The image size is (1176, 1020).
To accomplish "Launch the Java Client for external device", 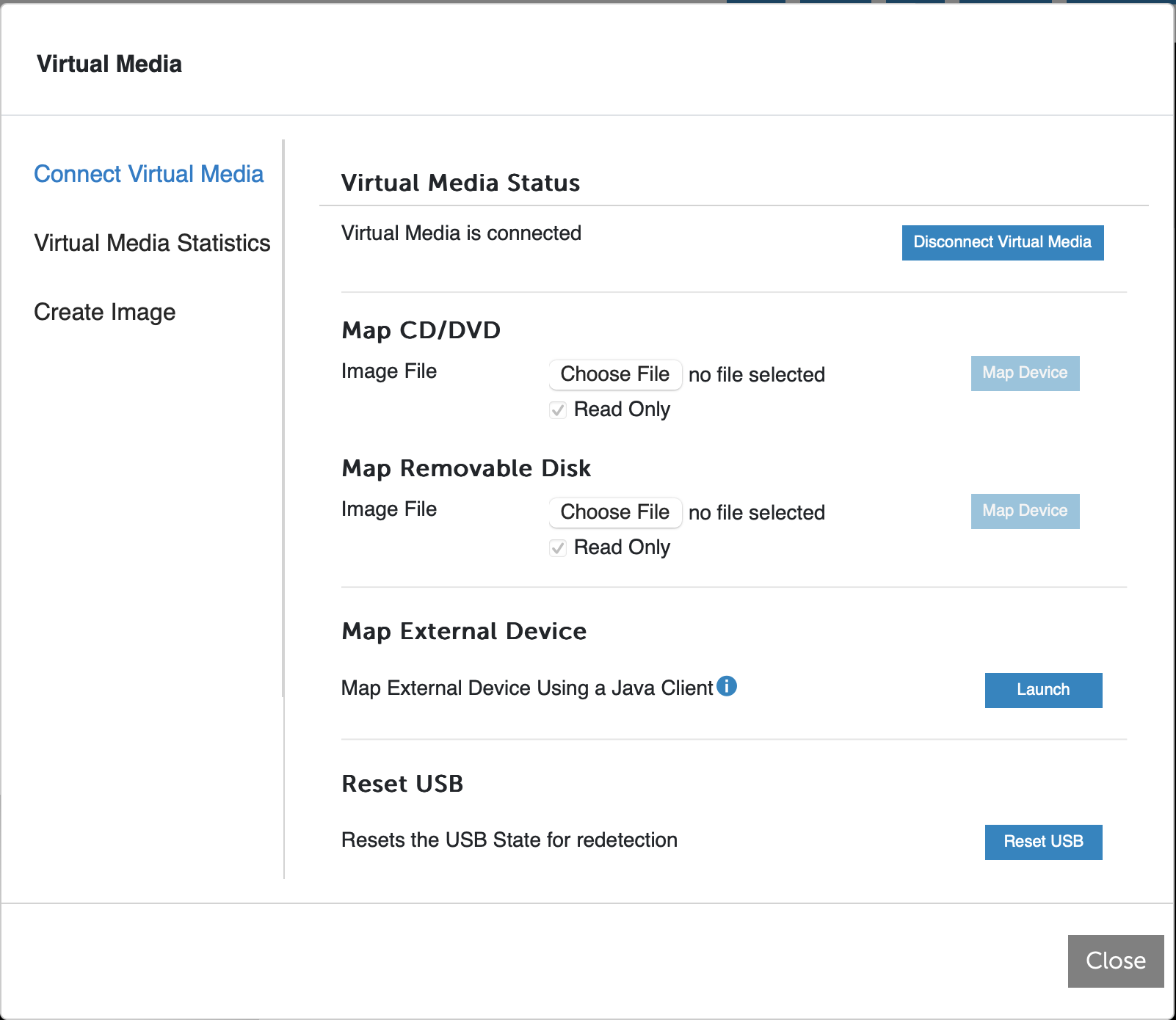I will [x=1042, y=690].
